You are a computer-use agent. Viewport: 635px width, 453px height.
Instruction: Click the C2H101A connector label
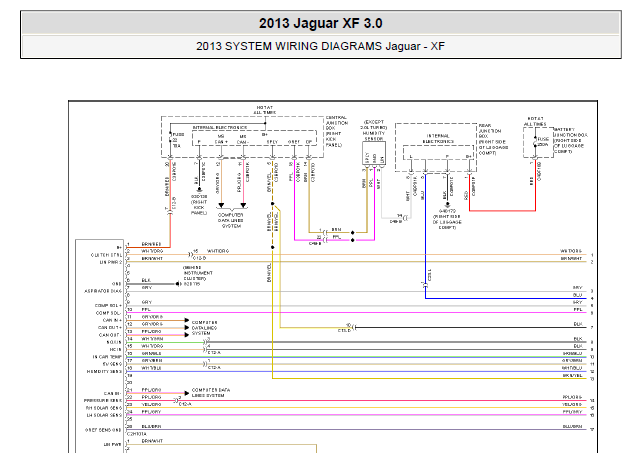pyautogui.click(x=136, y=434)
